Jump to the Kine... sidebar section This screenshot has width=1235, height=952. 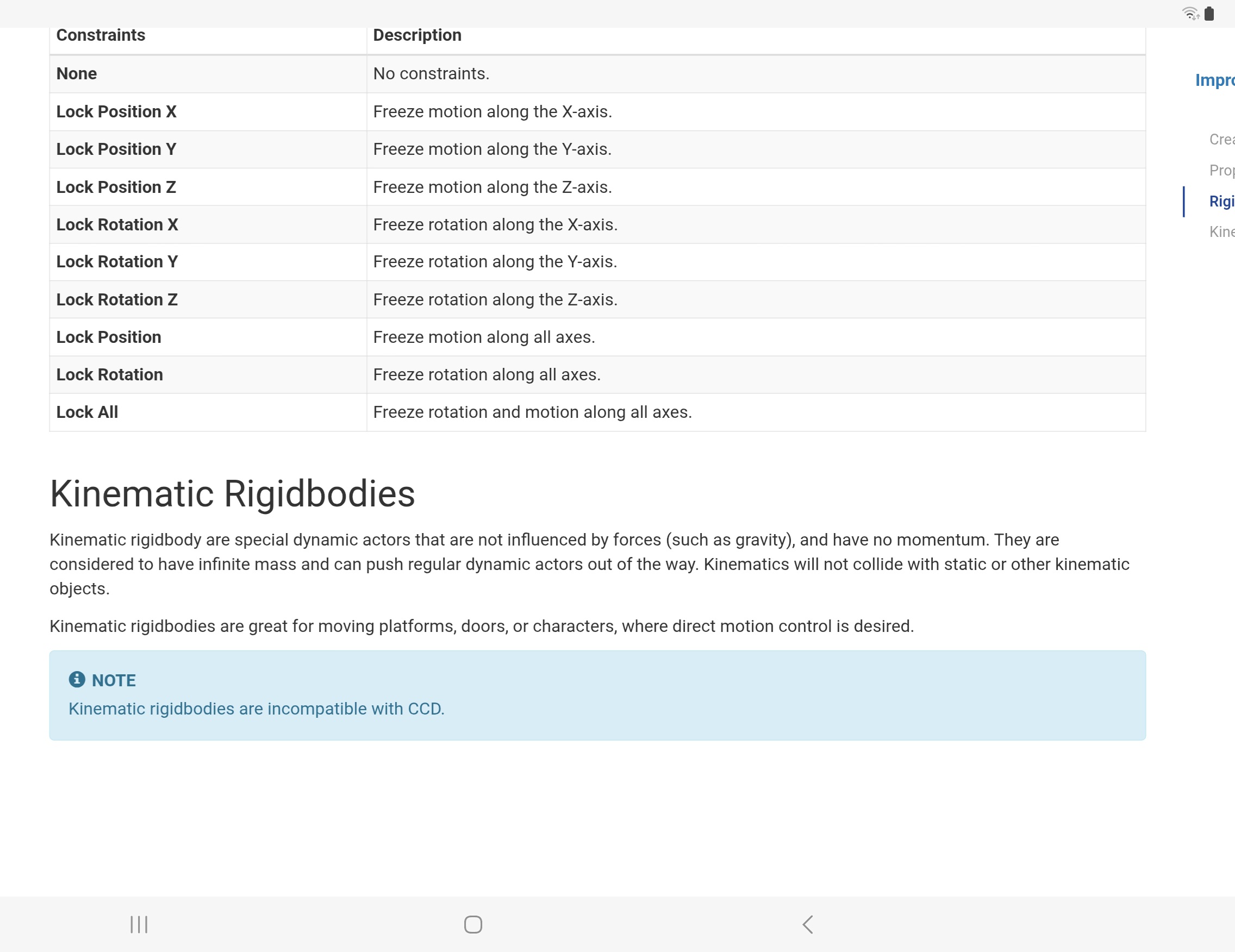coord(1221,232)
